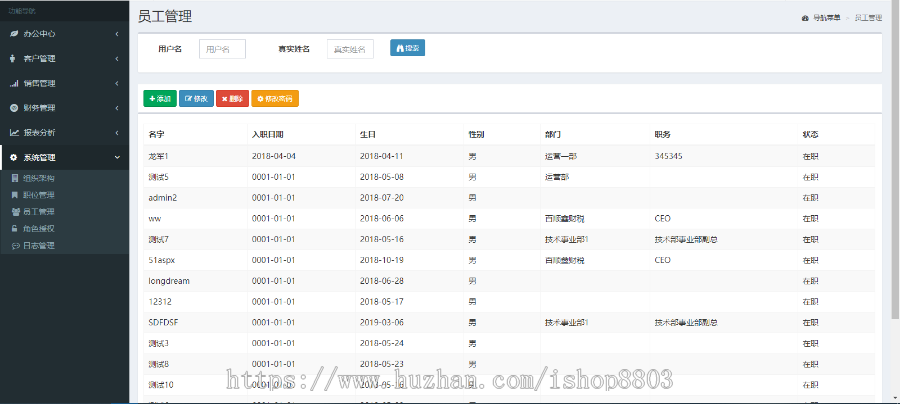Click the orange 修改密码 button

[x=275, y=99]
